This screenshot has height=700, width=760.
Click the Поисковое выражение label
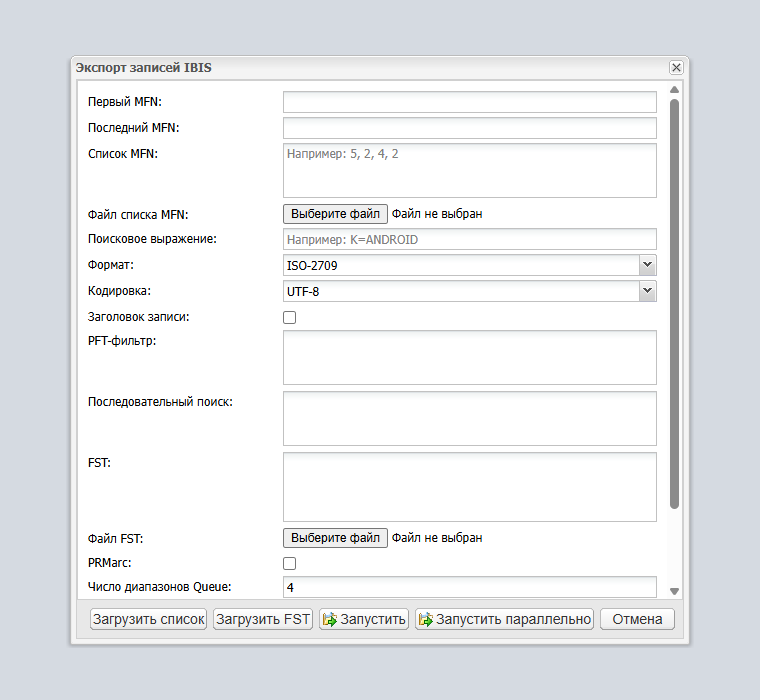pos(152,239)
